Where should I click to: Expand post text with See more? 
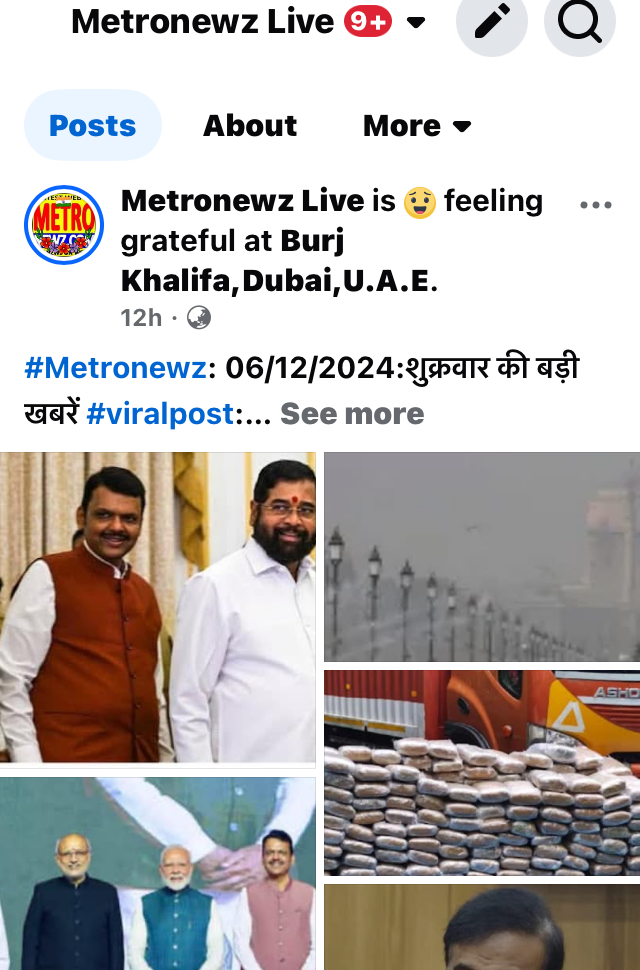352,414
